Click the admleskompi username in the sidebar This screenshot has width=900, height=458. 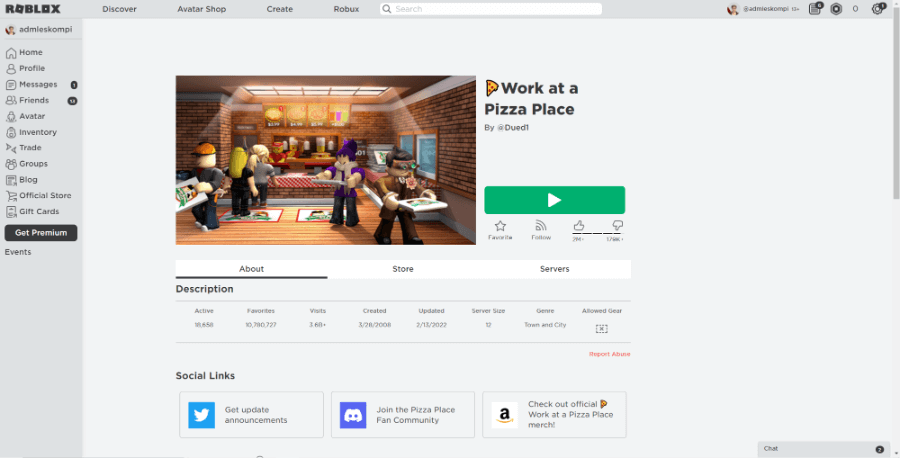[45, 29]
